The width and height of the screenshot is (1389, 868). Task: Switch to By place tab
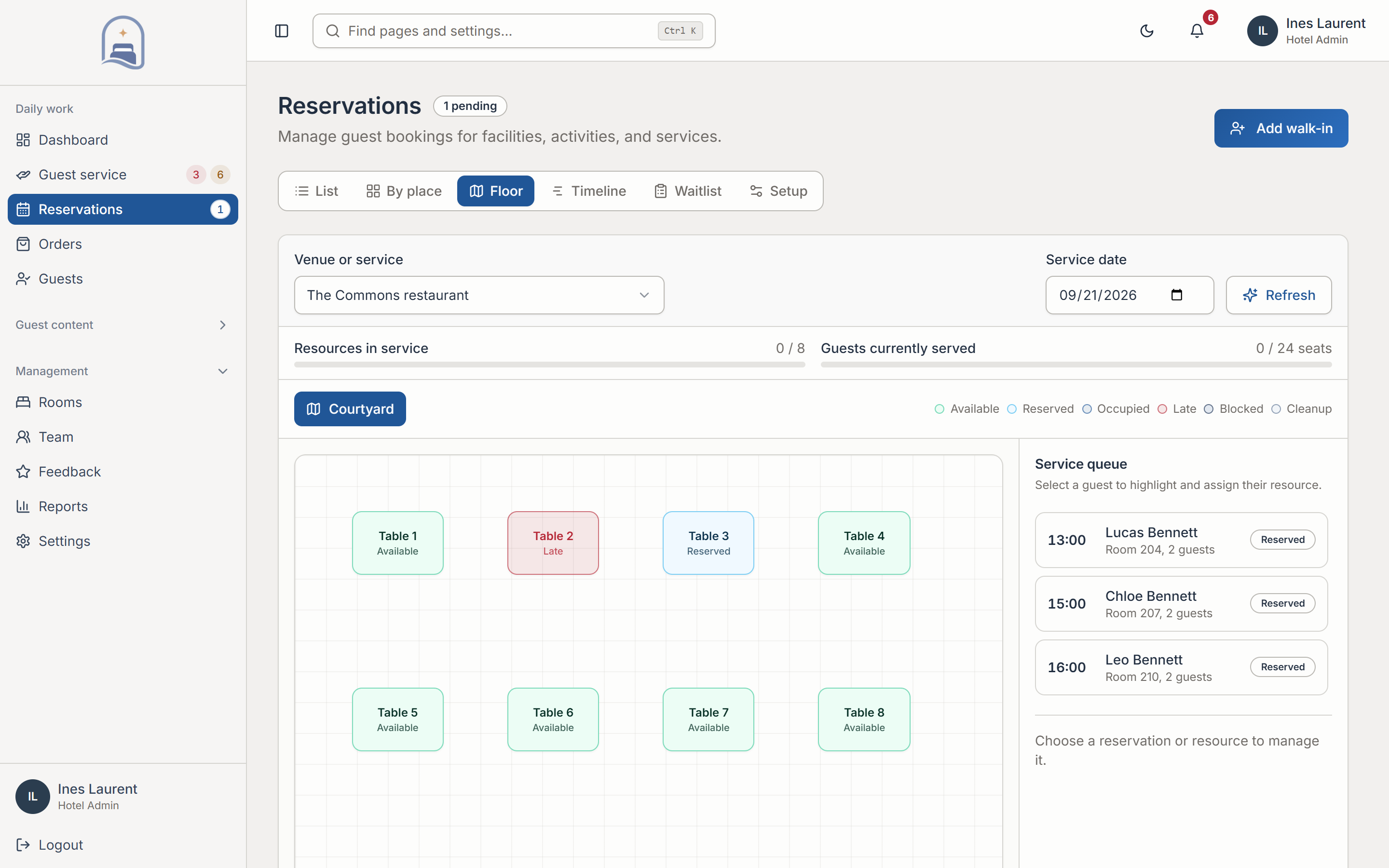point(404,191)
